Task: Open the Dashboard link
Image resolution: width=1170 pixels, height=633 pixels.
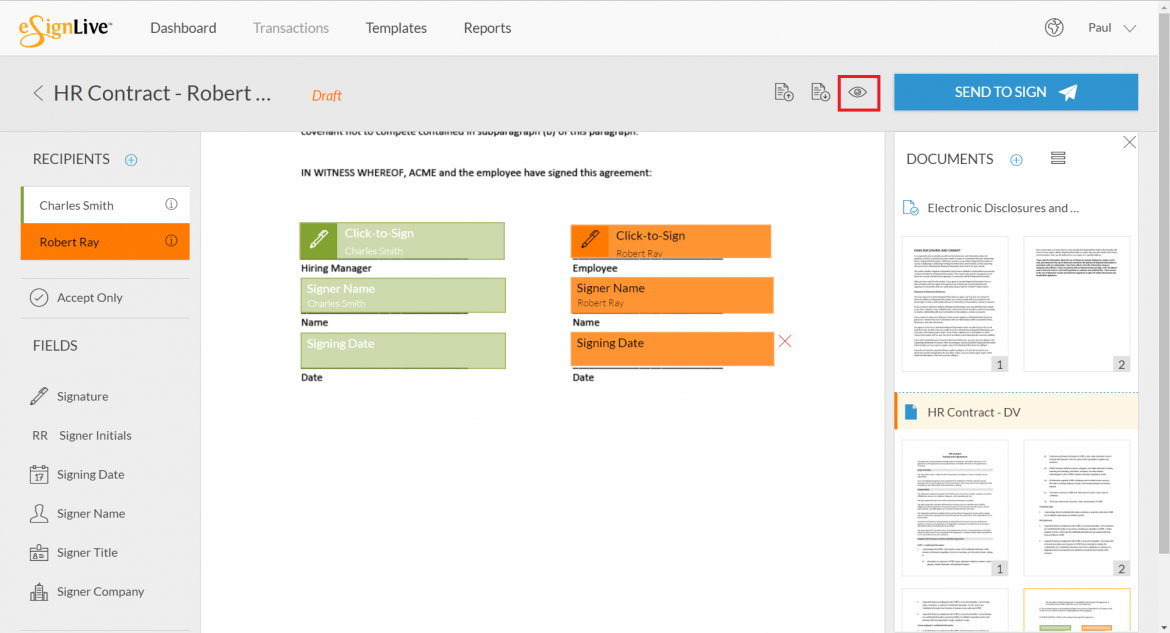Action: click(183, 27)
